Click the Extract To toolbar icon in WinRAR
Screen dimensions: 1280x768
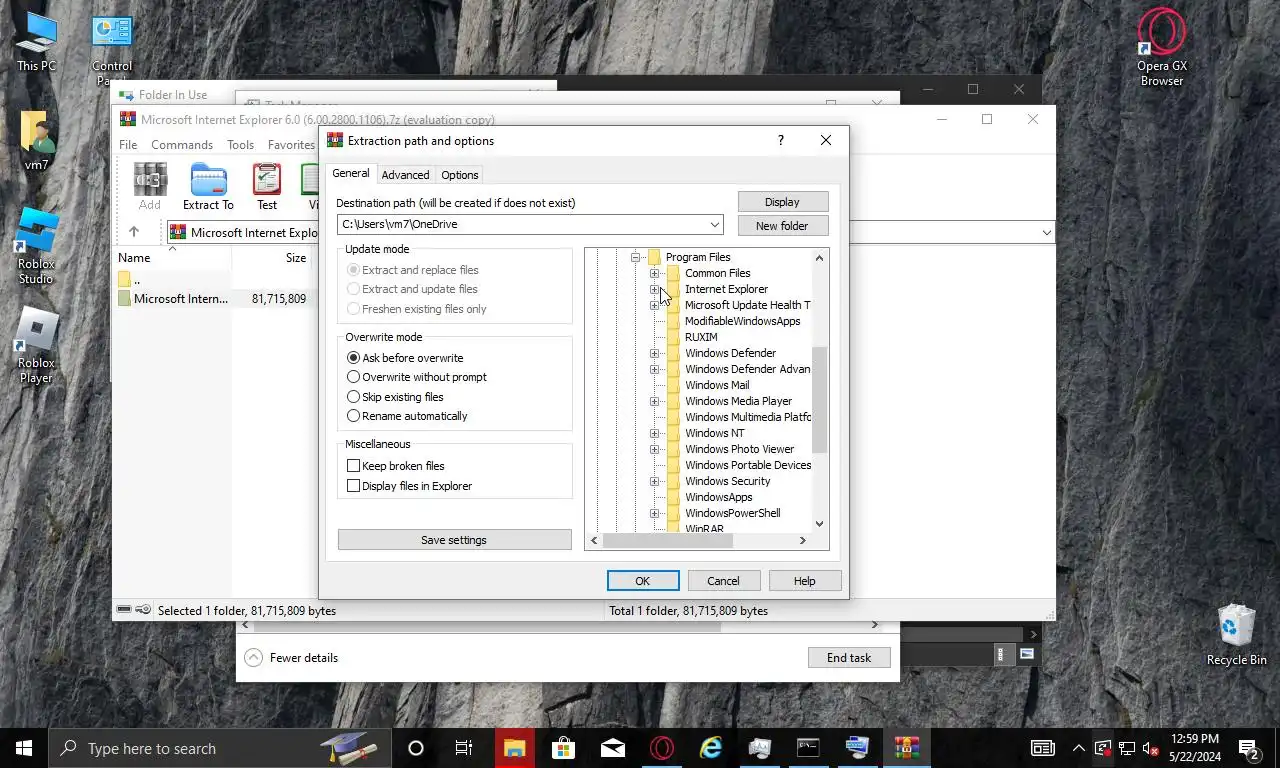[x=208, y=186]
